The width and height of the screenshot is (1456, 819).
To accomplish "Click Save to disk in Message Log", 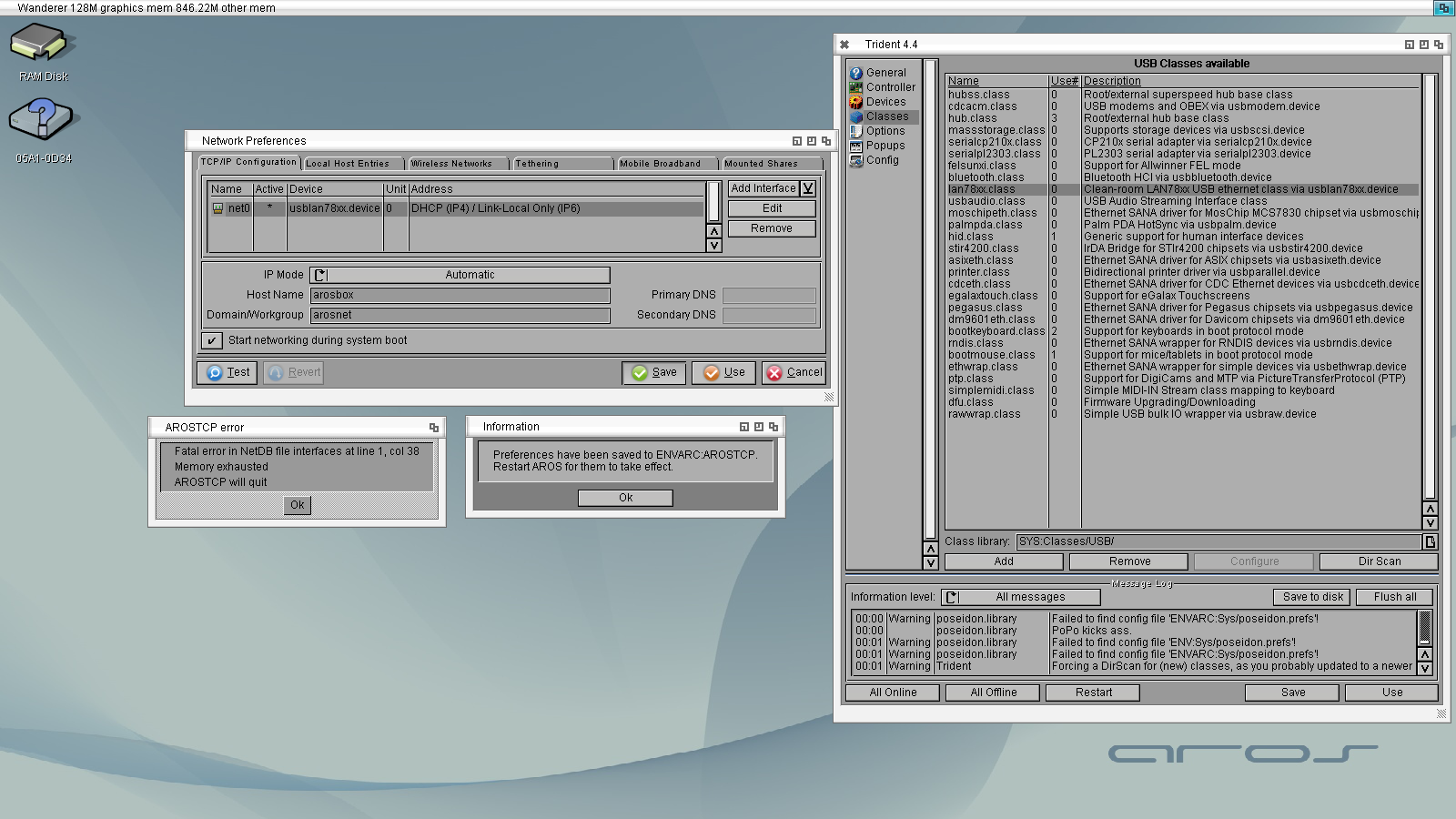I will [1313, 597].
